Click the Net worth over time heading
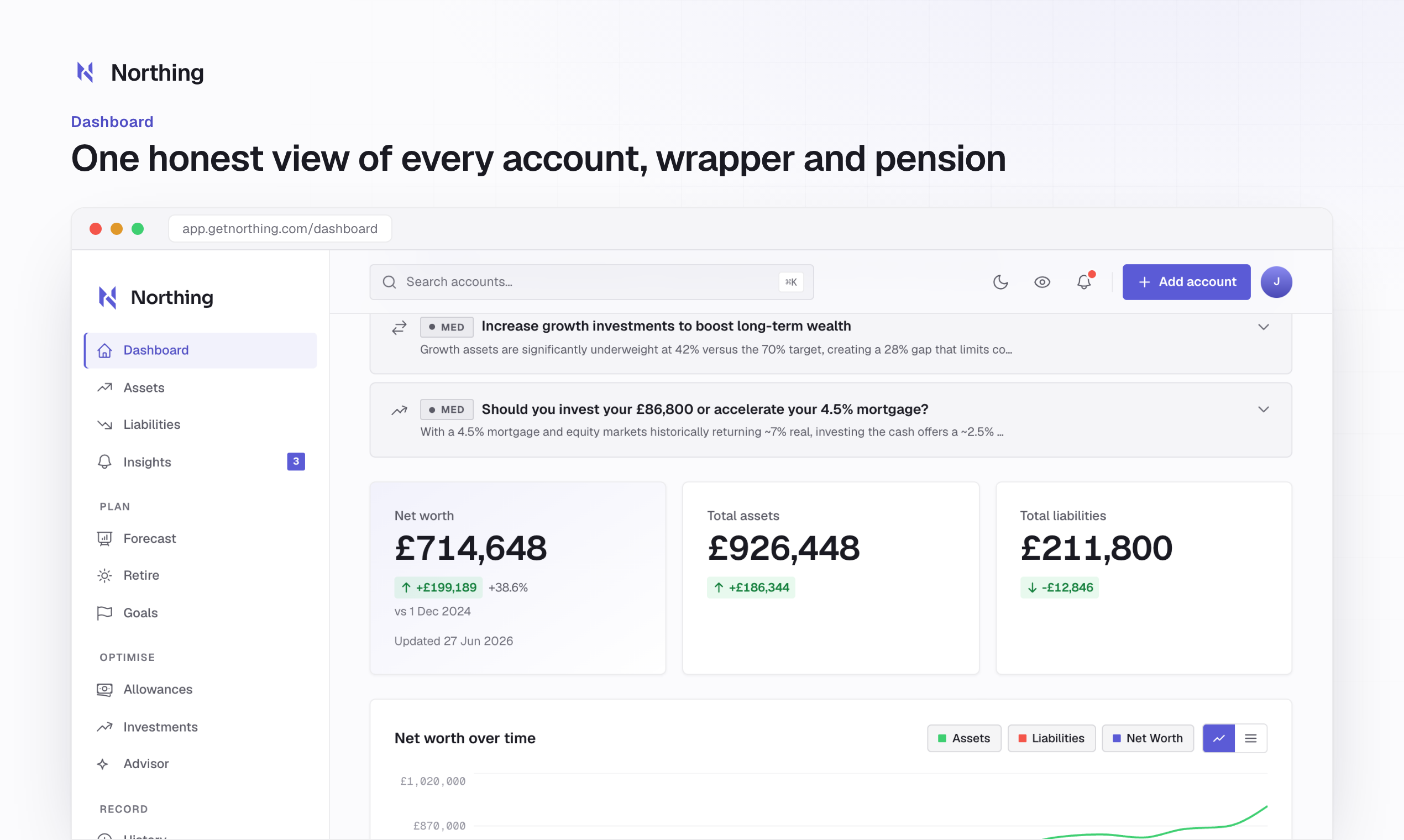The image size is (1404, 840). click(465, 738)
